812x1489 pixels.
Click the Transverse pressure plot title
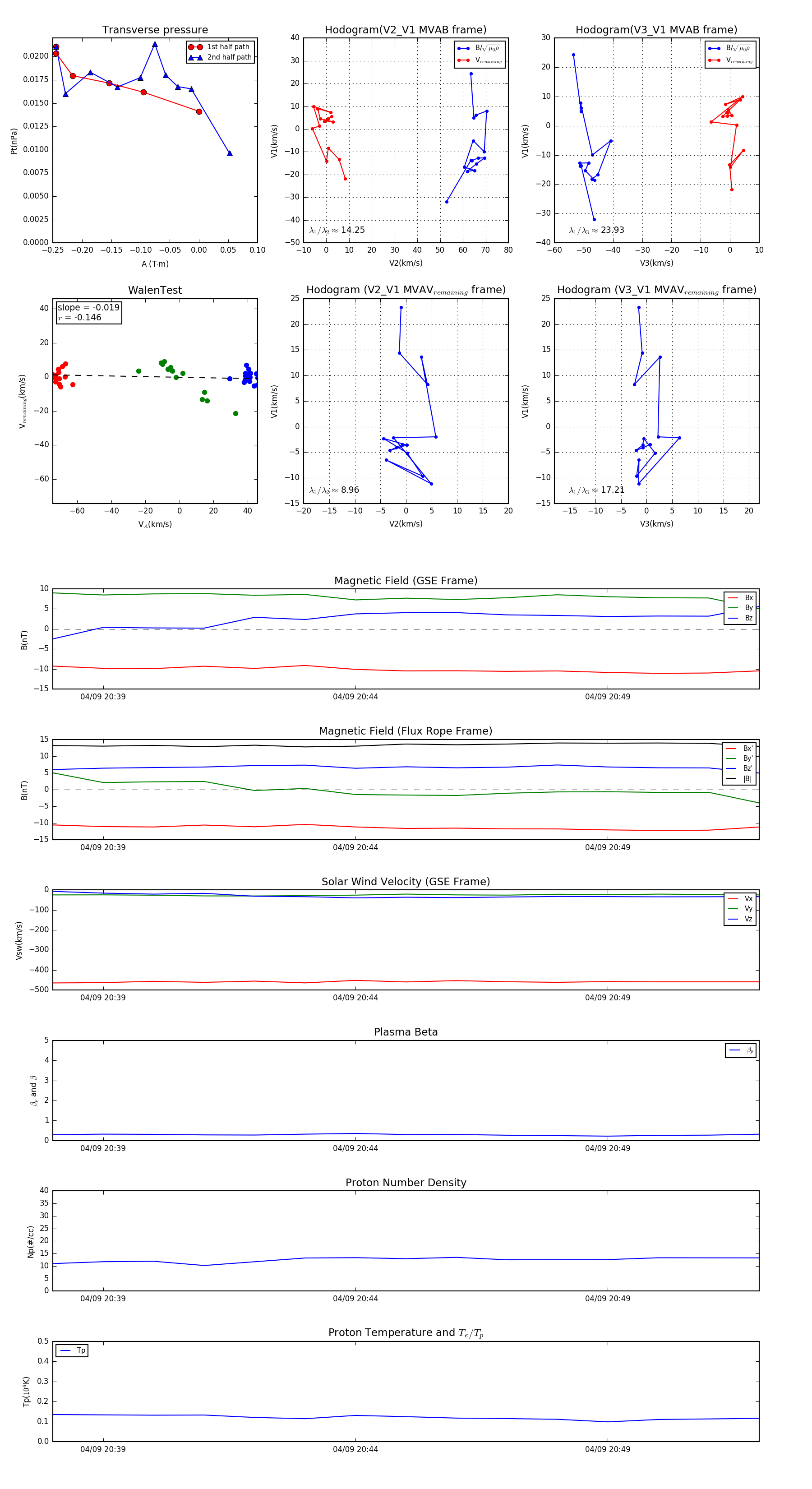[155, 29]
